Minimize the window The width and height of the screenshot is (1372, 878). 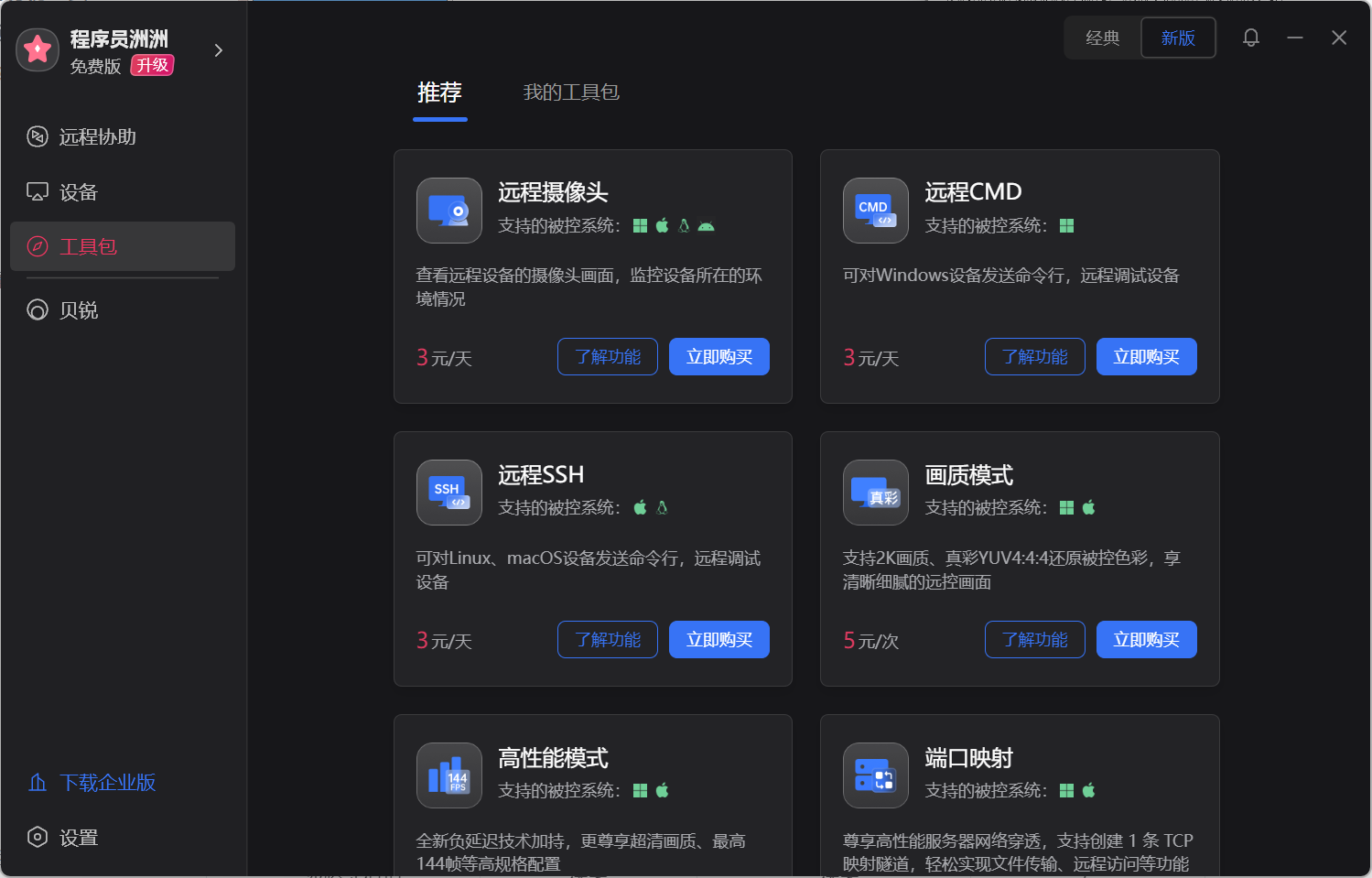pos(1295,38)
